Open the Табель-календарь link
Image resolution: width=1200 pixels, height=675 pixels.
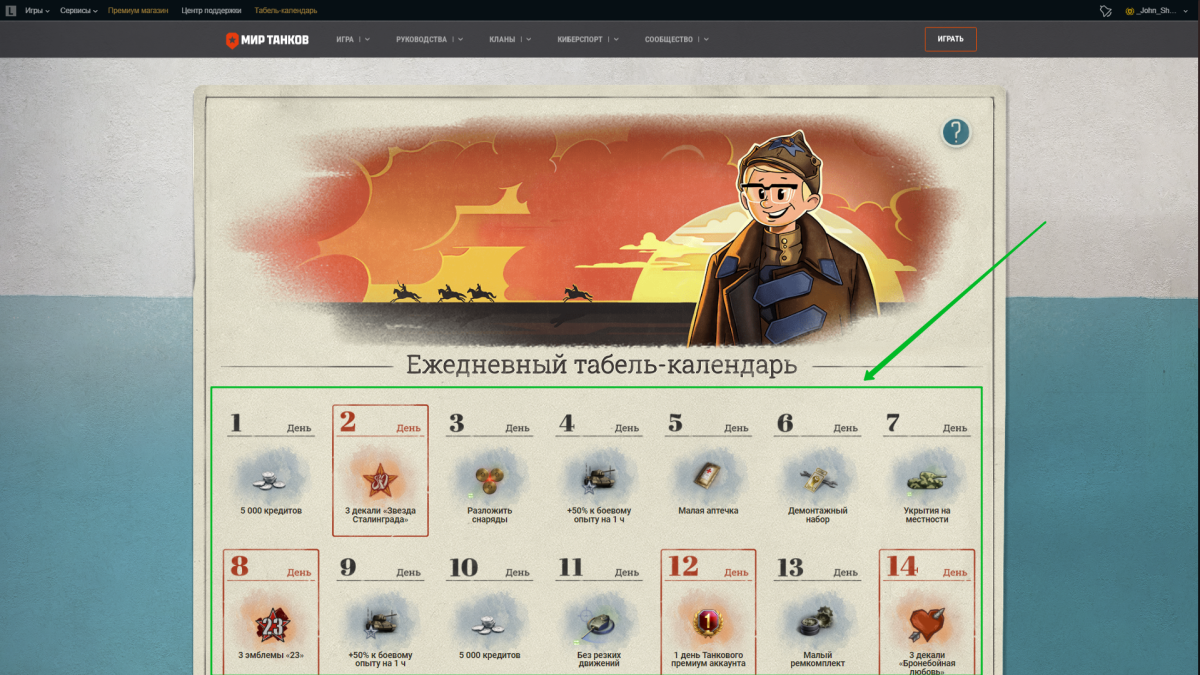point(286,11)
